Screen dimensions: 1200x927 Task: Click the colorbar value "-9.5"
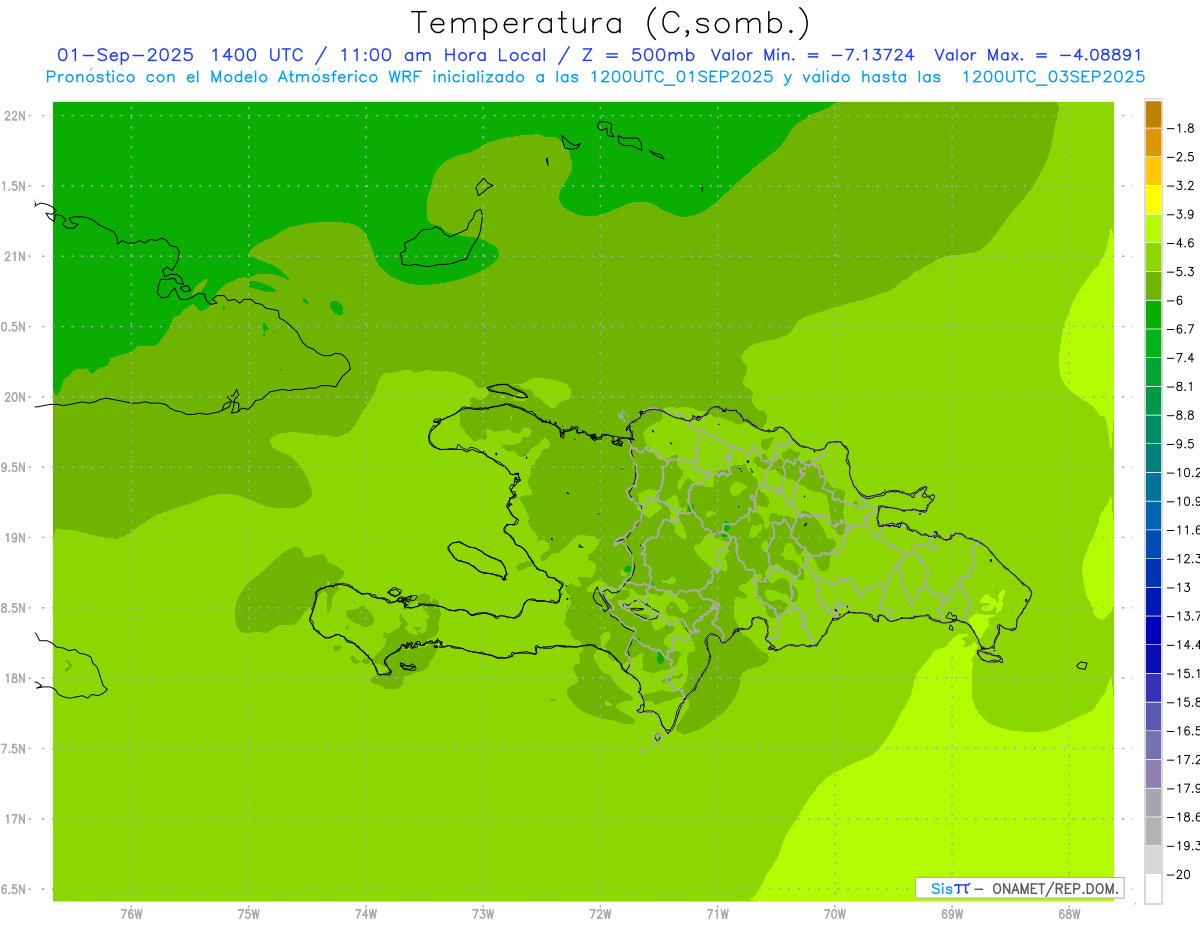point(1181,444)
